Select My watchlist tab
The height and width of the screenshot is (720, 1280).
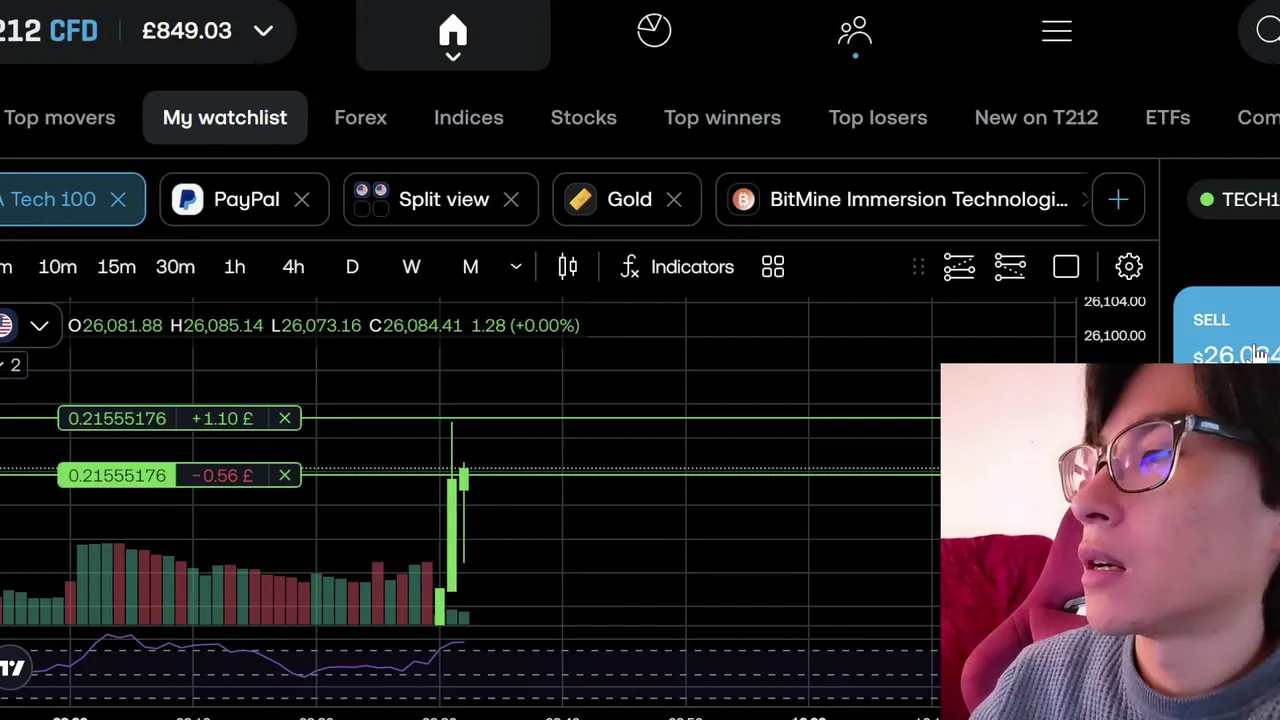pos(225,118)
